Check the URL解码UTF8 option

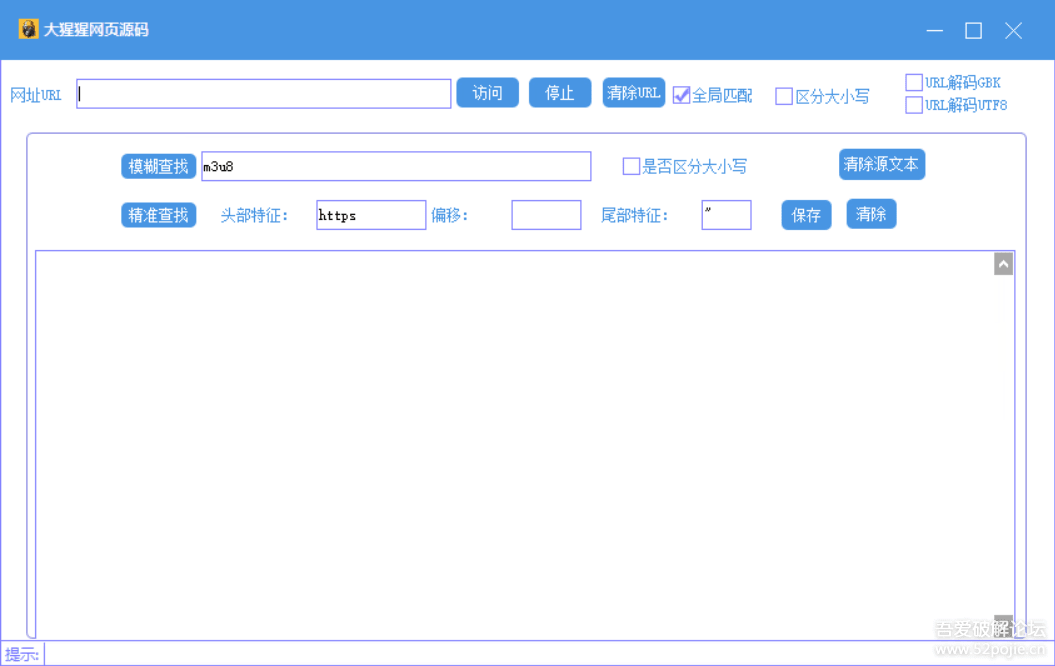pyautogui.click(x=914, y=105)
